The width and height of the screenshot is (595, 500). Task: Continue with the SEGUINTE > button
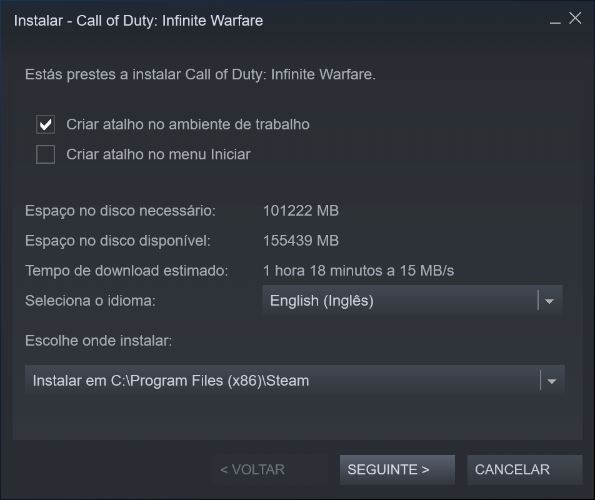tap(397, 470)
